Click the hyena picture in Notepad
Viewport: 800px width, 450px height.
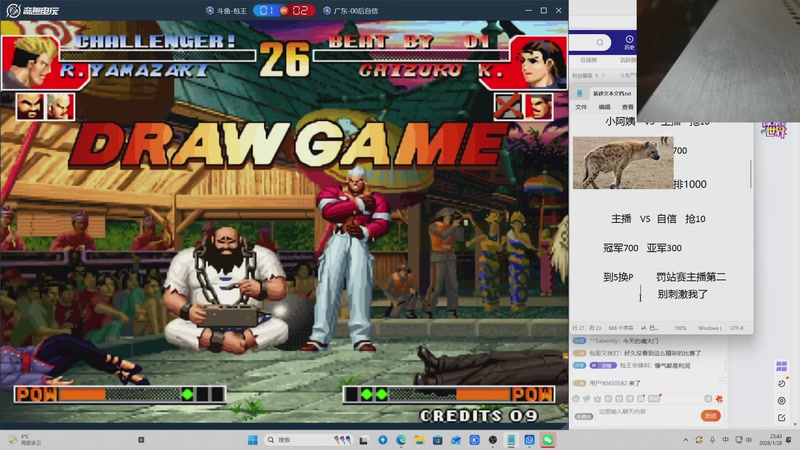(623, 163)
